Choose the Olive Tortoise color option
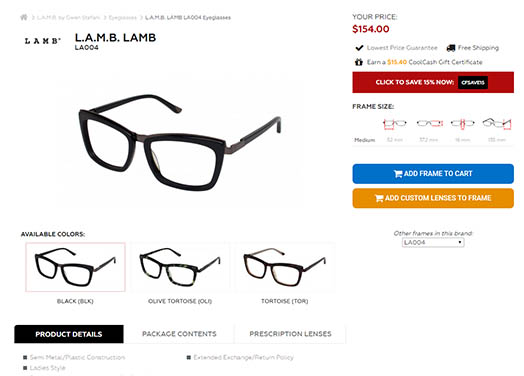The image size is (524, 376). point(180,267)
